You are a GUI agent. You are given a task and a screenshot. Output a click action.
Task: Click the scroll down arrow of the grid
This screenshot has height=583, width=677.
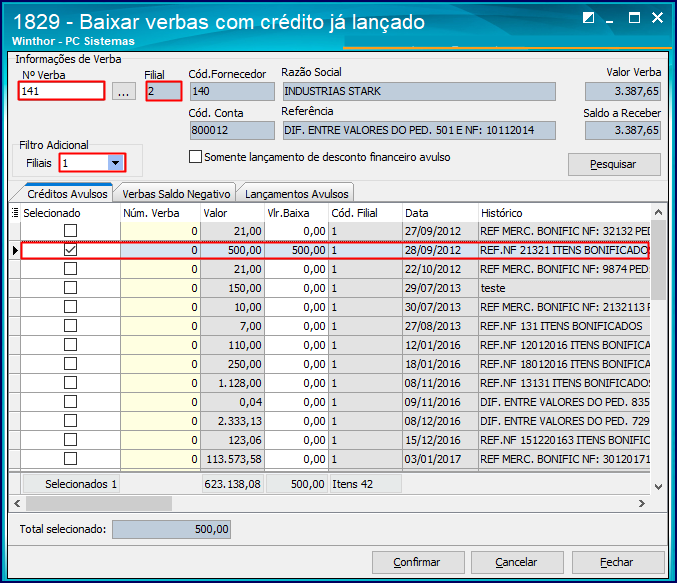[658, 487]
